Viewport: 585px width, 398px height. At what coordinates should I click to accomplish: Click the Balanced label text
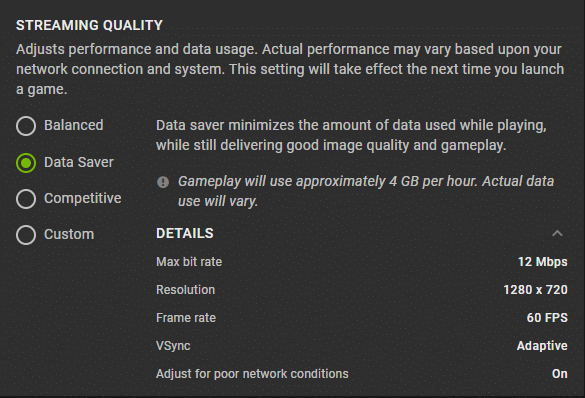pos(73,125)
